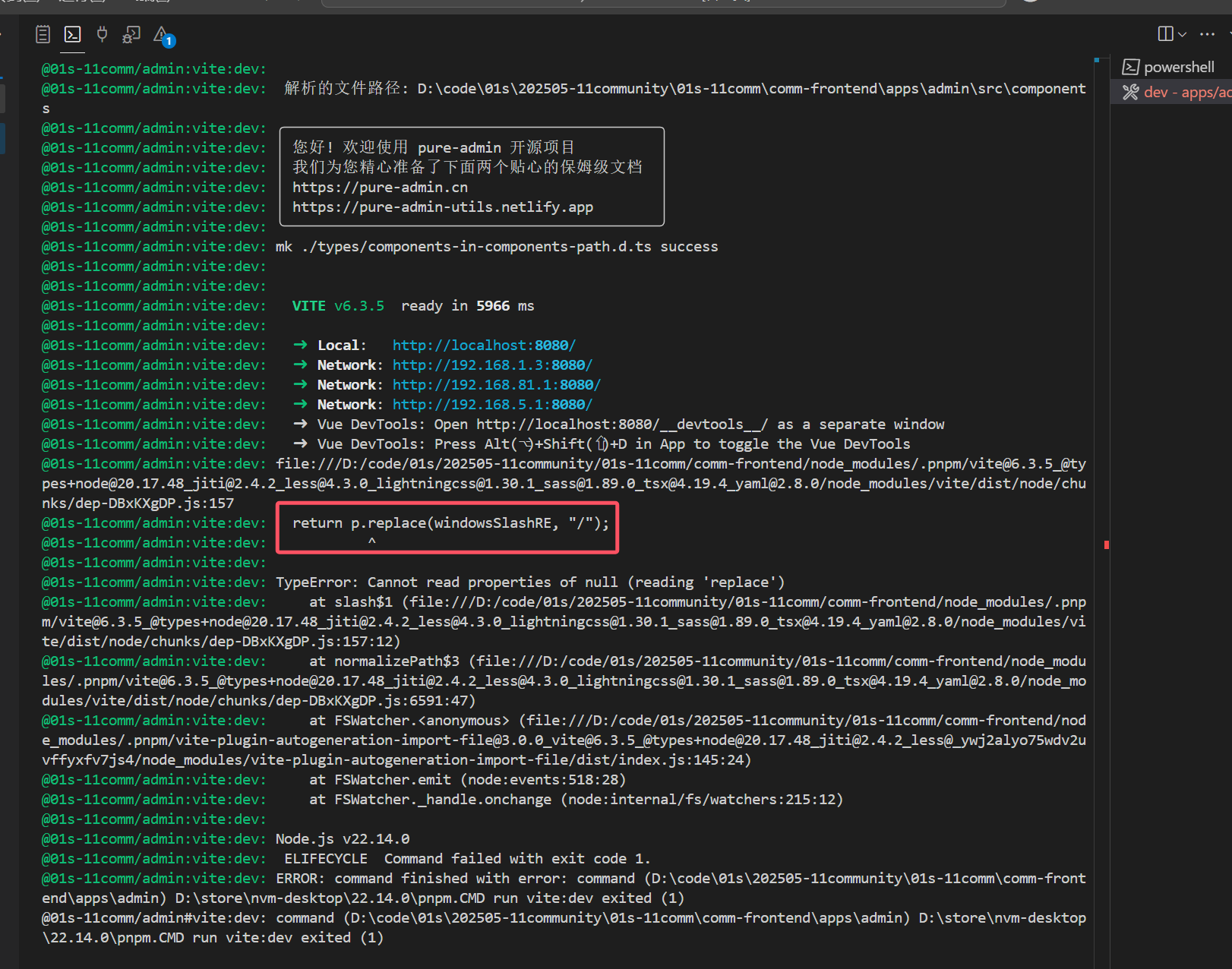The image size is (1232, 969).
Task: Click the 'at normalizePath$3' stack trace line
Action: [x=564, y=681]
